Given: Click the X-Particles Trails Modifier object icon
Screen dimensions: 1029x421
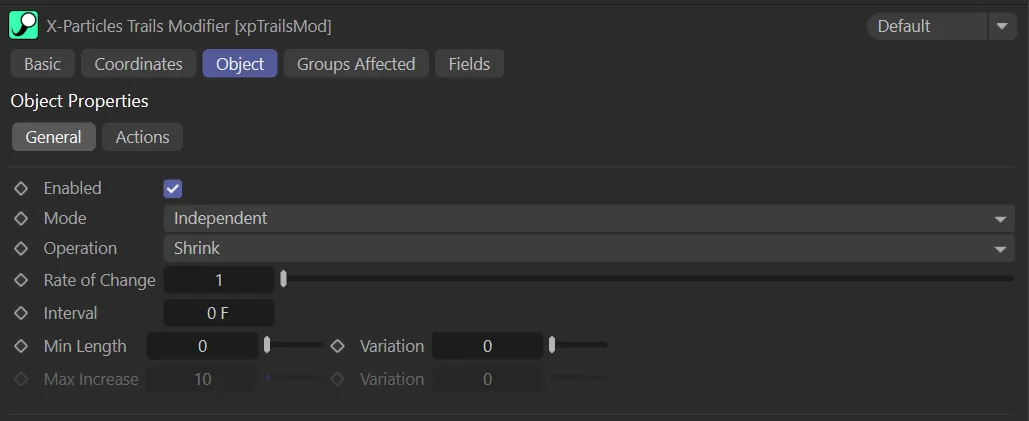Looking at the screenshot, I should tap(23, 25).
